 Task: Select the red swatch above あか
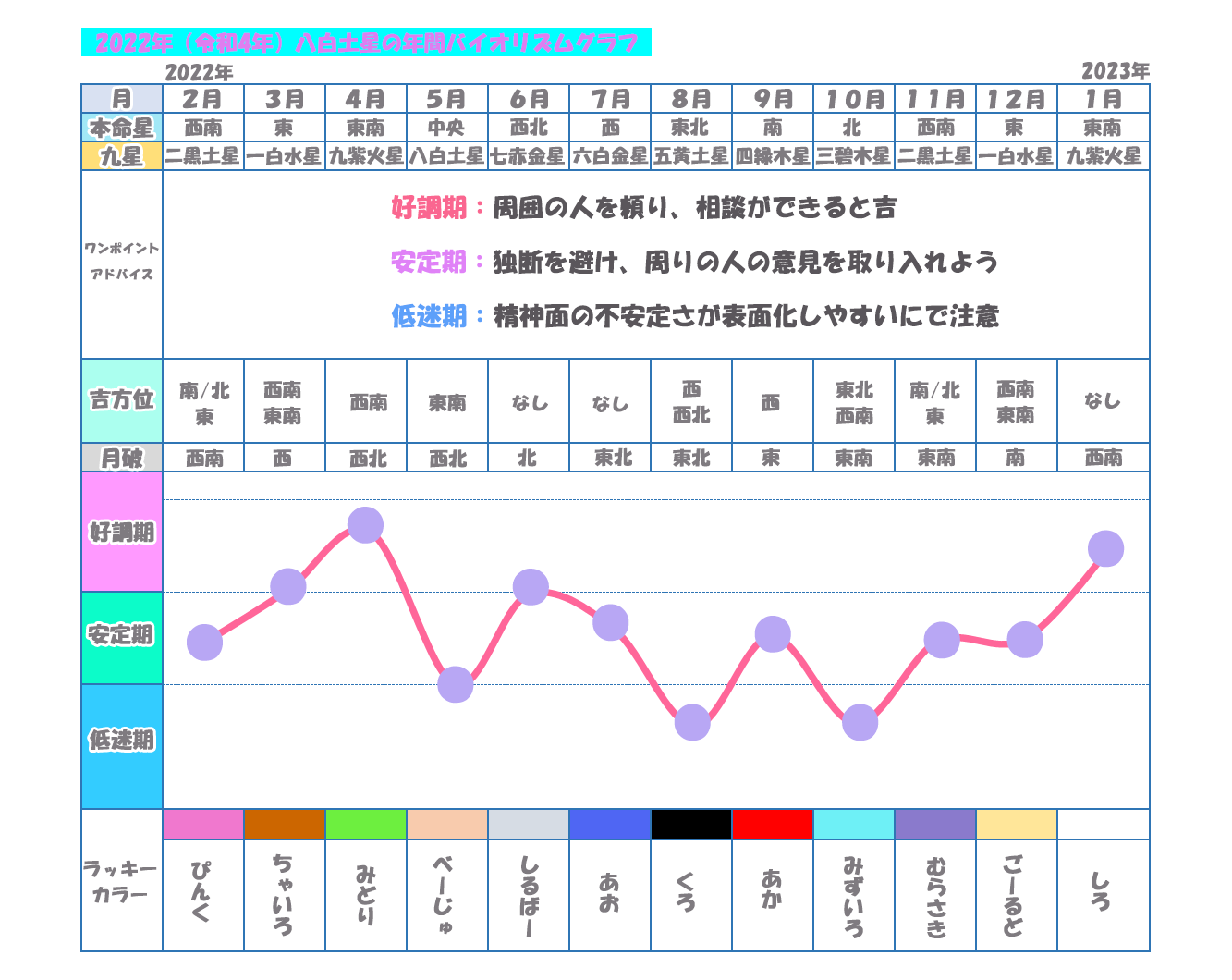[x=773, y=824]
